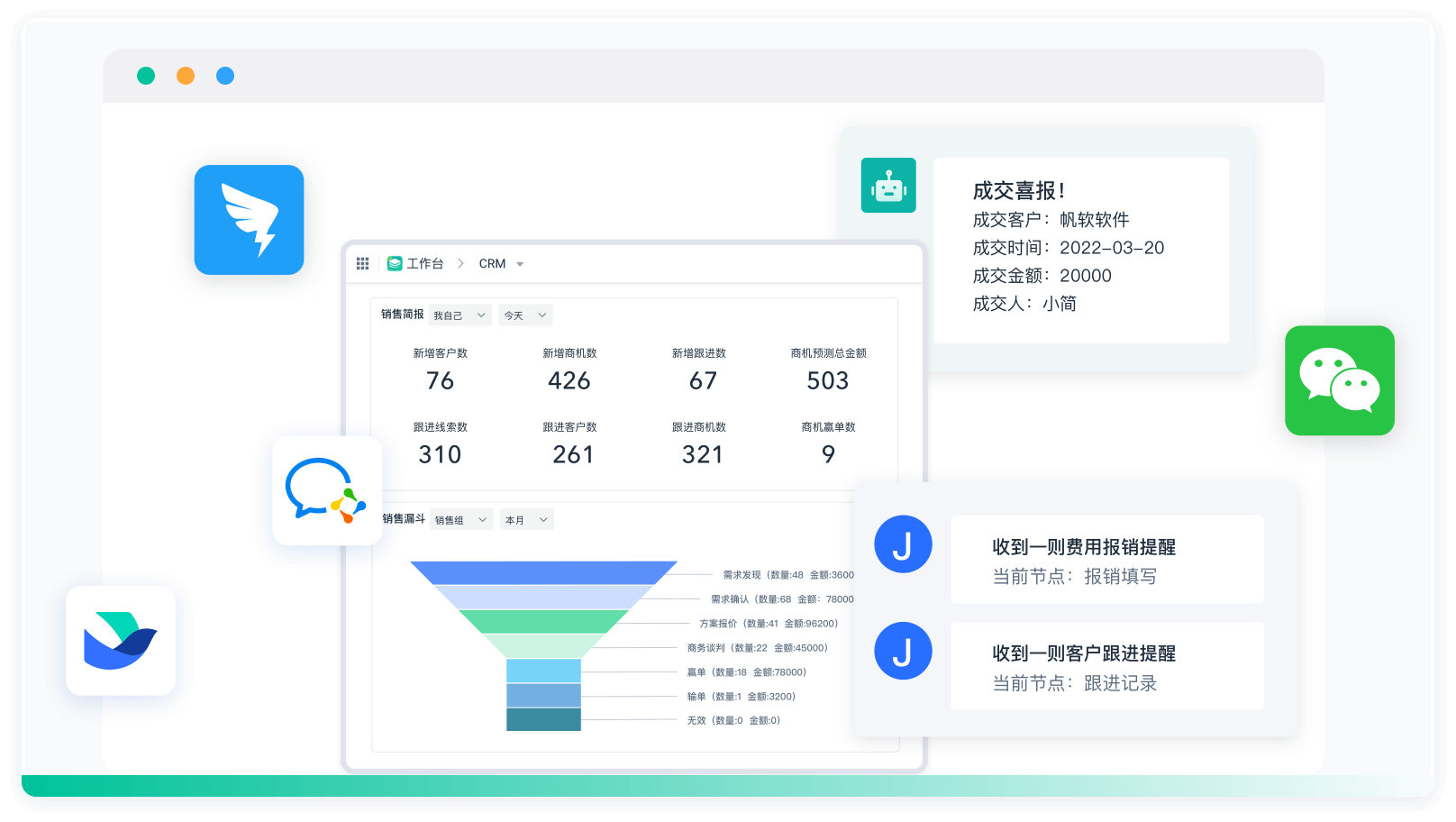Image resolution: width=1456 pixels, height=822 pixels.
Task: Click the 成交喜报 announcement card
Action: [x=1081, y=251]
